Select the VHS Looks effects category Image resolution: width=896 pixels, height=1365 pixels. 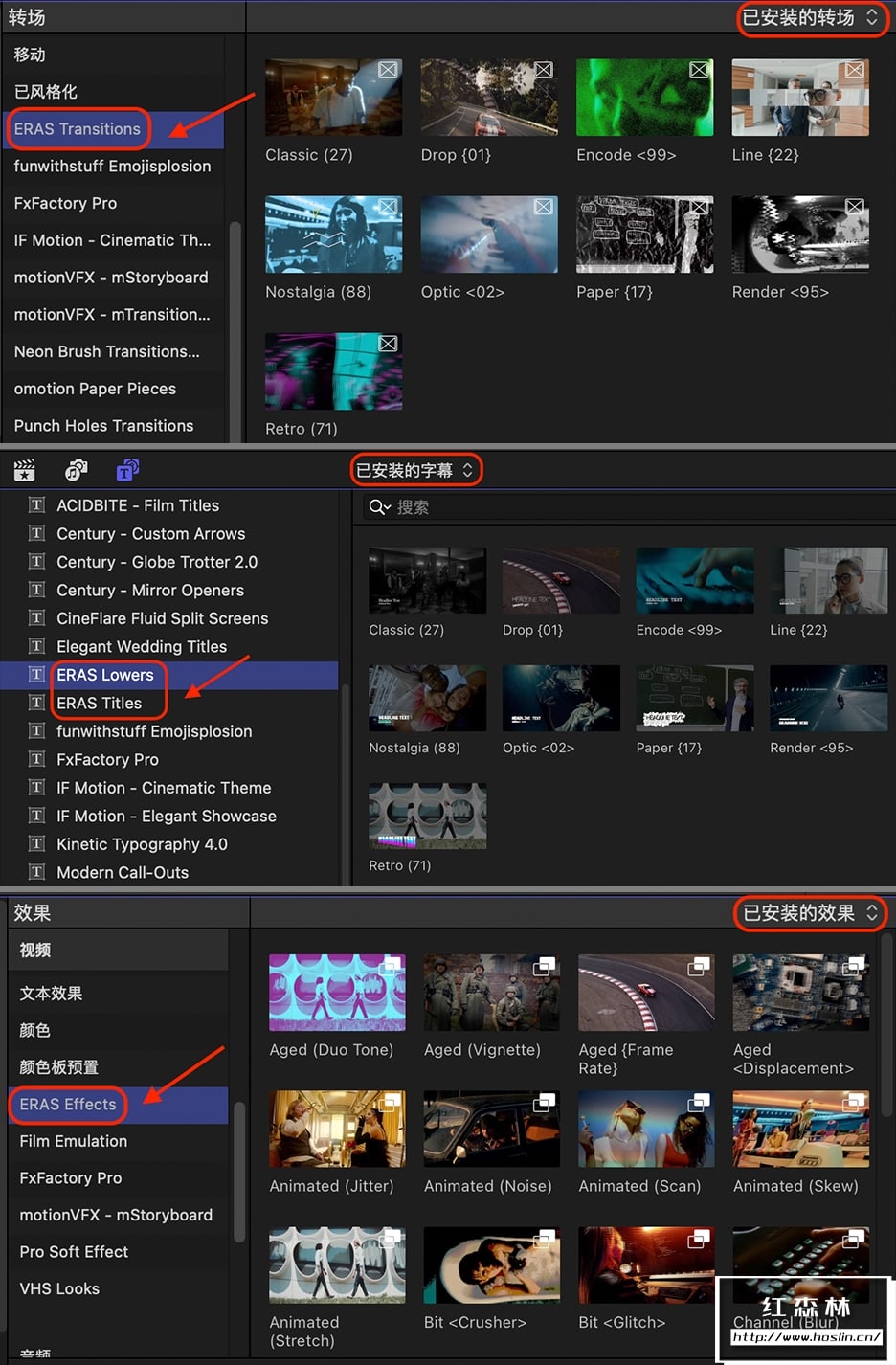tap(119, 1288)
